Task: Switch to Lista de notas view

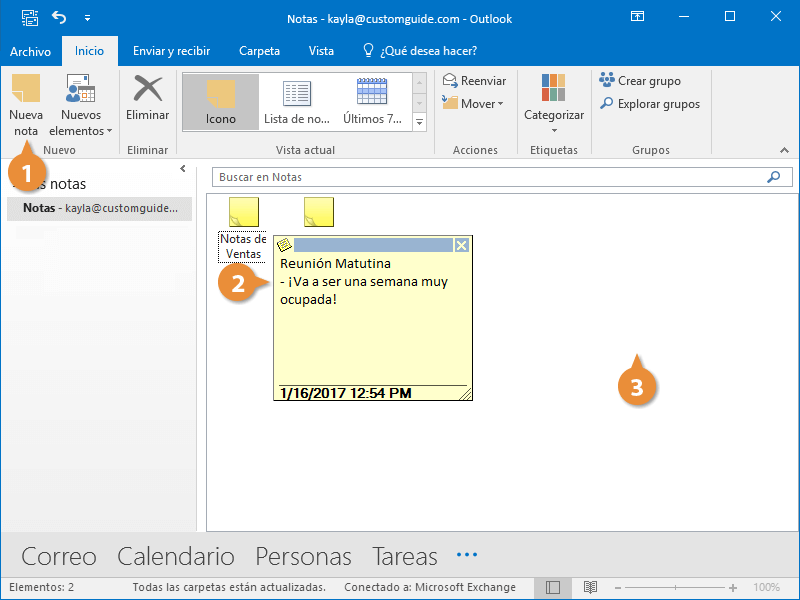Action: [297, 101]
